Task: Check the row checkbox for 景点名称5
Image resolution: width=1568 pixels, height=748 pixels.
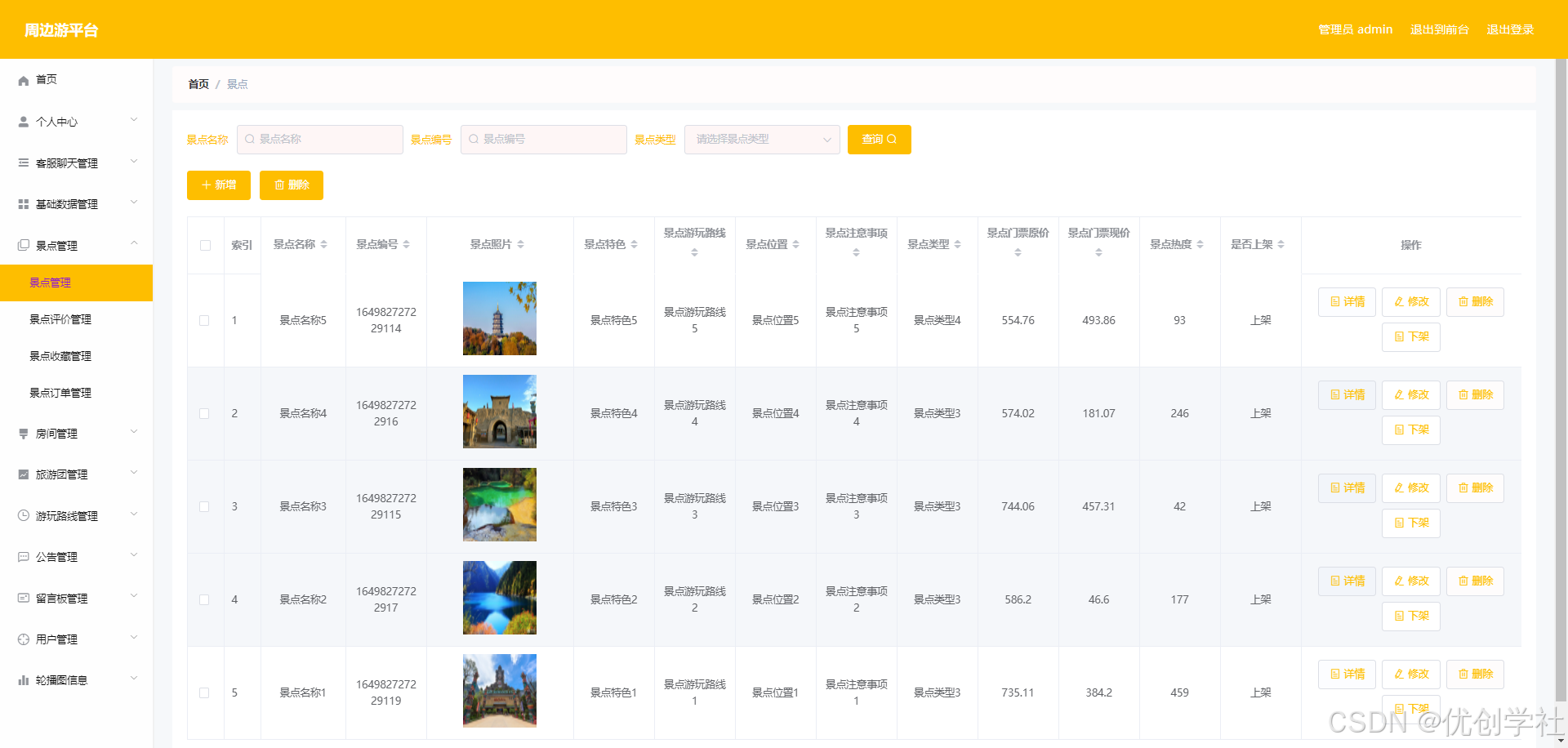Action: (204, 320)
